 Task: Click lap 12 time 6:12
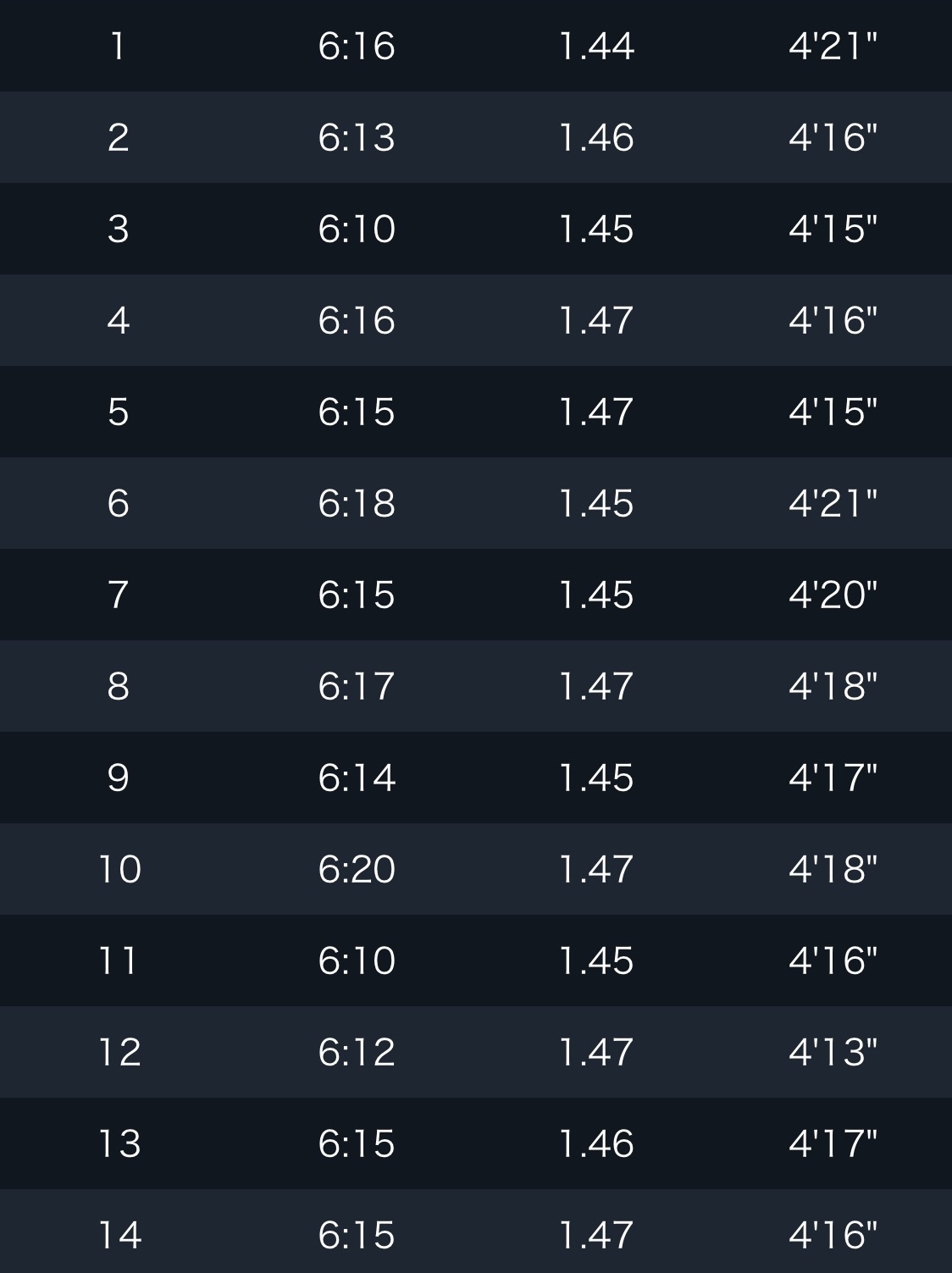pos(357,1052)
